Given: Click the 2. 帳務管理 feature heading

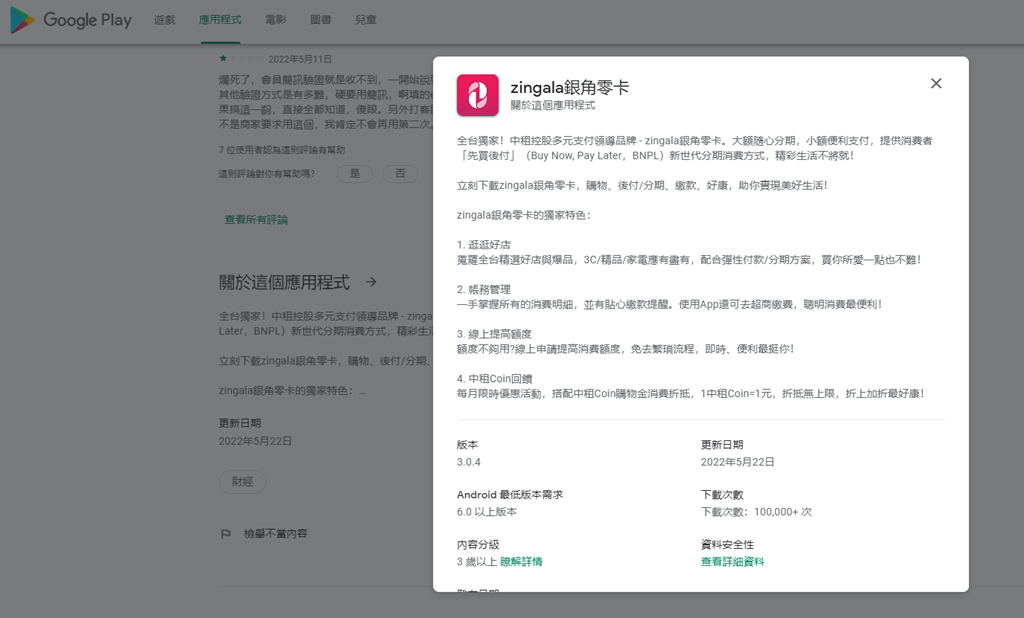Looking at the screenshot, I should [x=483, y=289].
